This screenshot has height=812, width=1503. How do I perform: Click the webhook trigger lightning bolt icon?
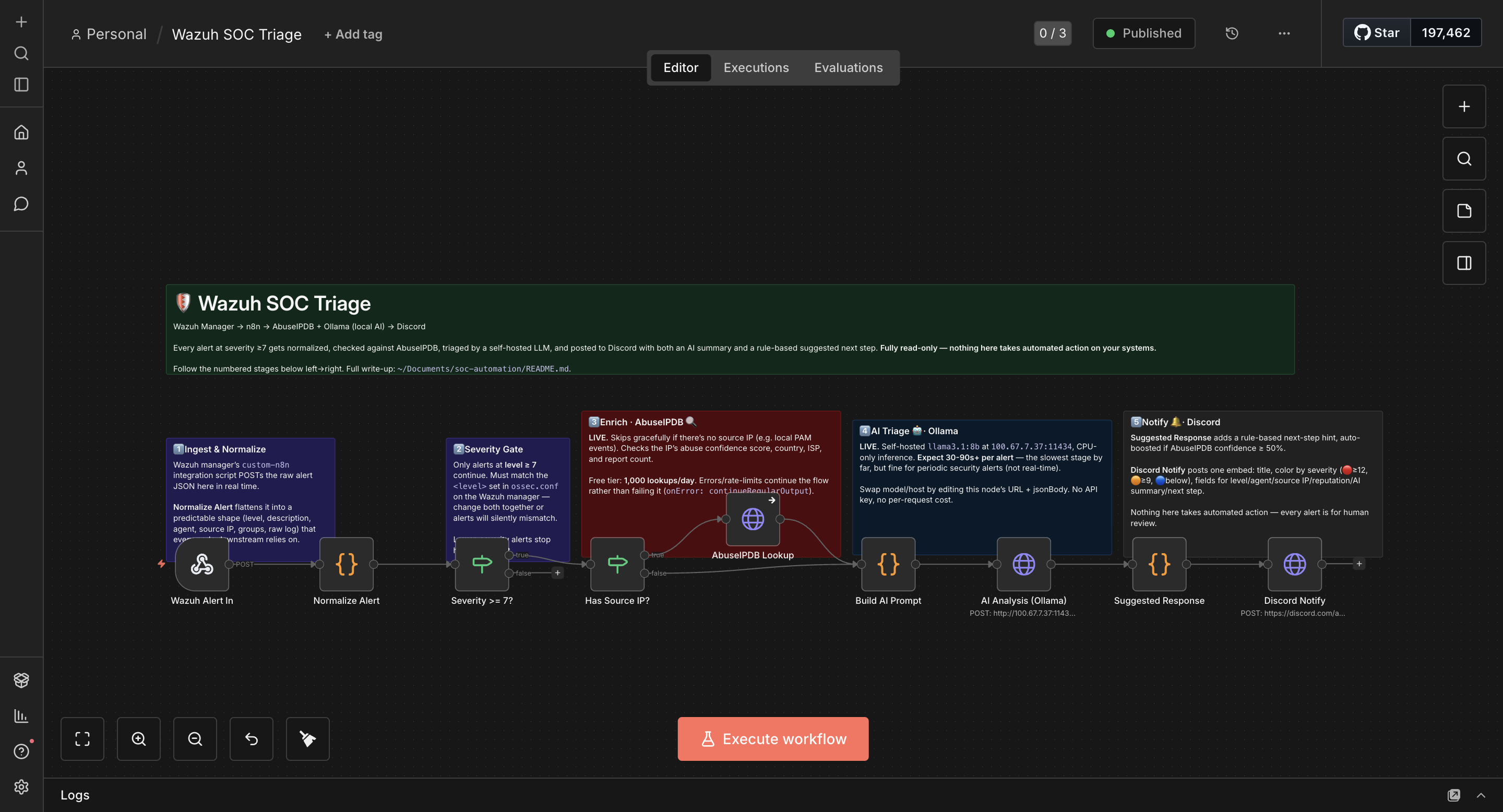point(161,564)
